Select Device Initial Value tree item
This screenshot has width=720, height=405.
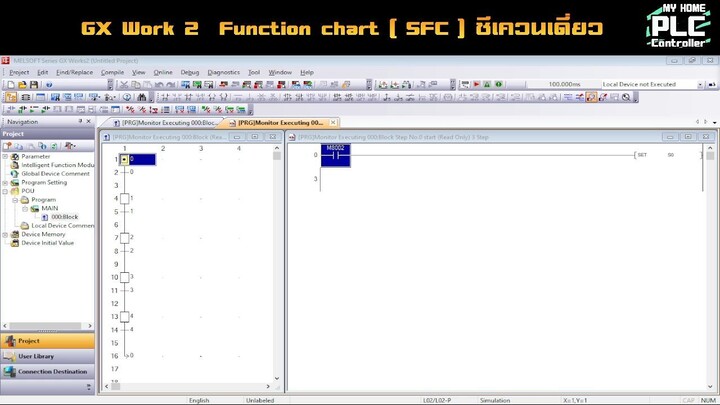pyautogui.click(x=47, y=243)
